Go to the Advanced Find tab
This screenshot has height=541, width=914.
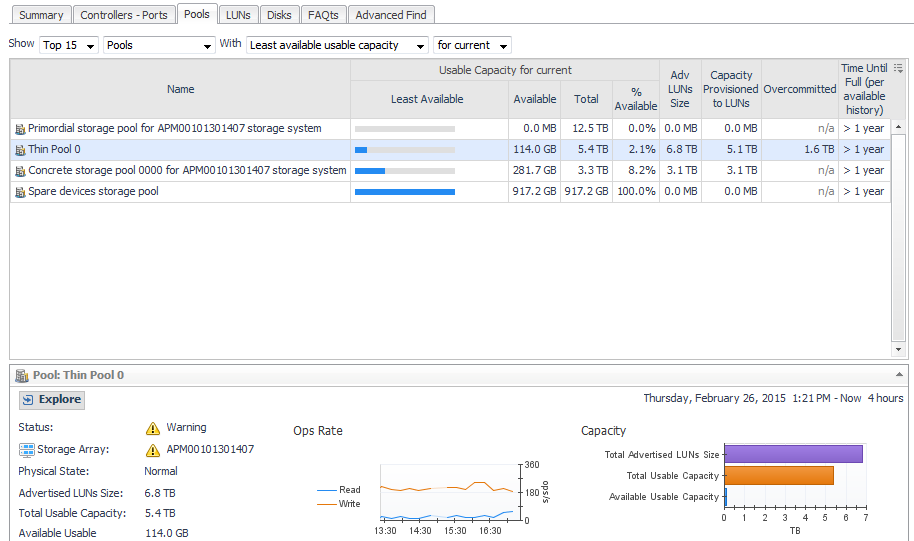pos(391,15)
